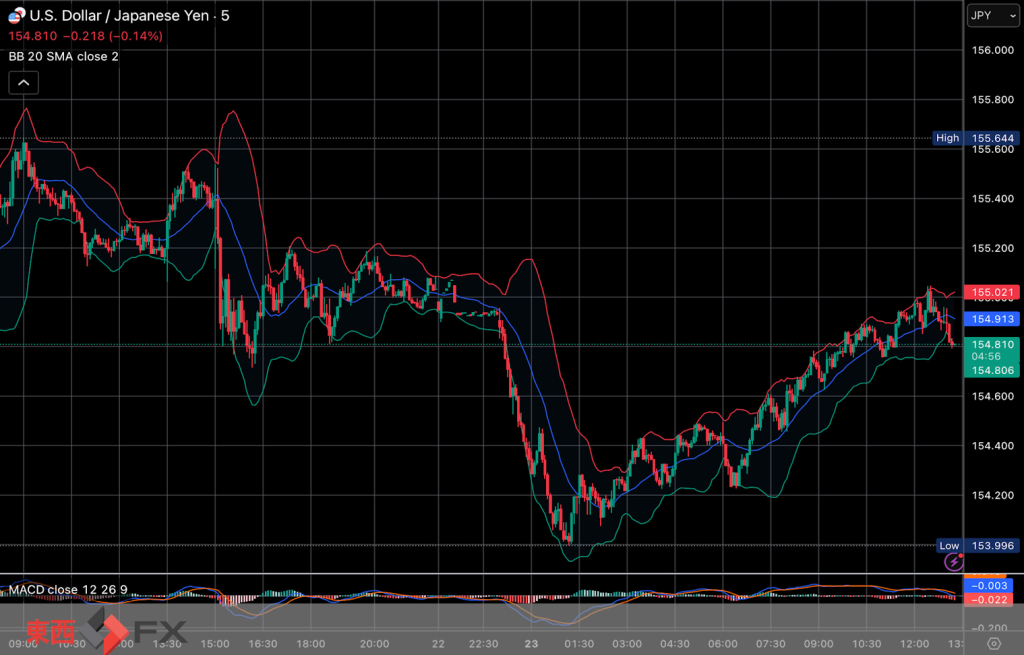Open chart settings gear icon
This screenshot has width=1024, height=655.
point(993,643)
